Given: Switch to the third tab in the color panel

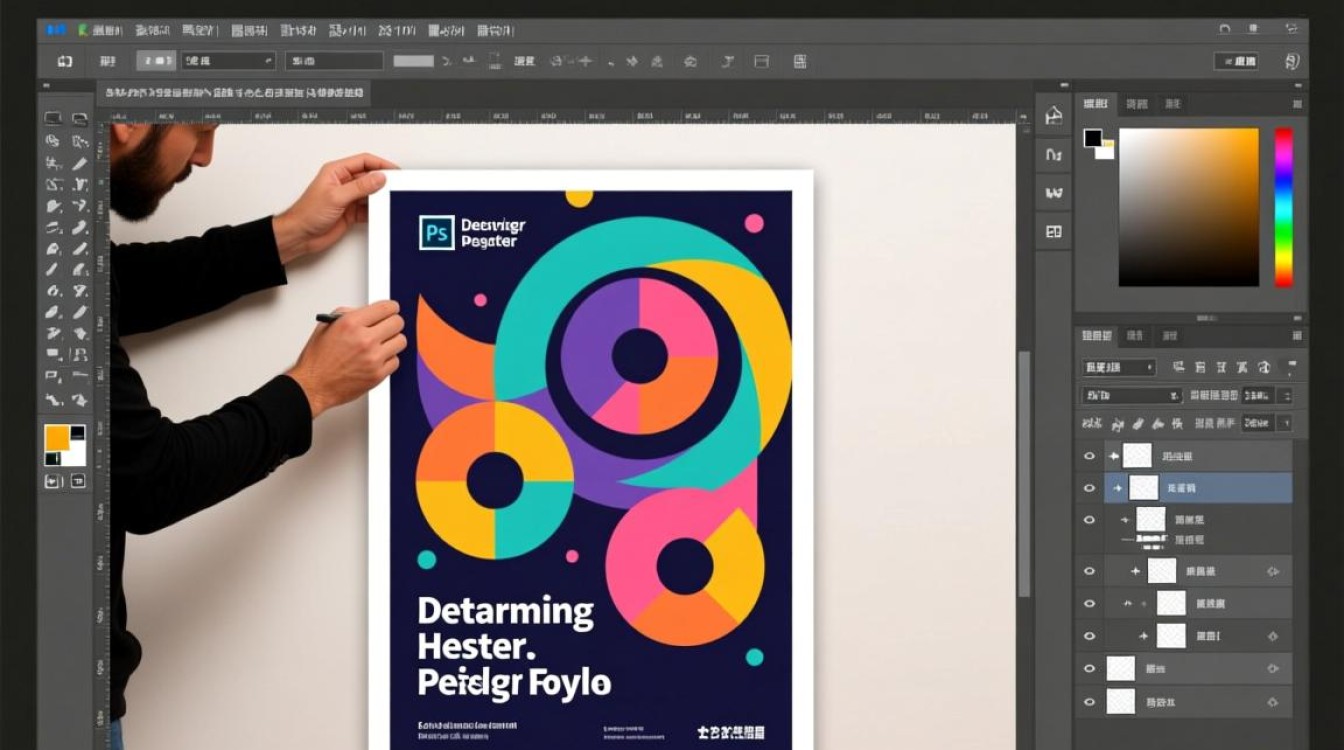Looking at the screenshot, I should (1172, 104).
